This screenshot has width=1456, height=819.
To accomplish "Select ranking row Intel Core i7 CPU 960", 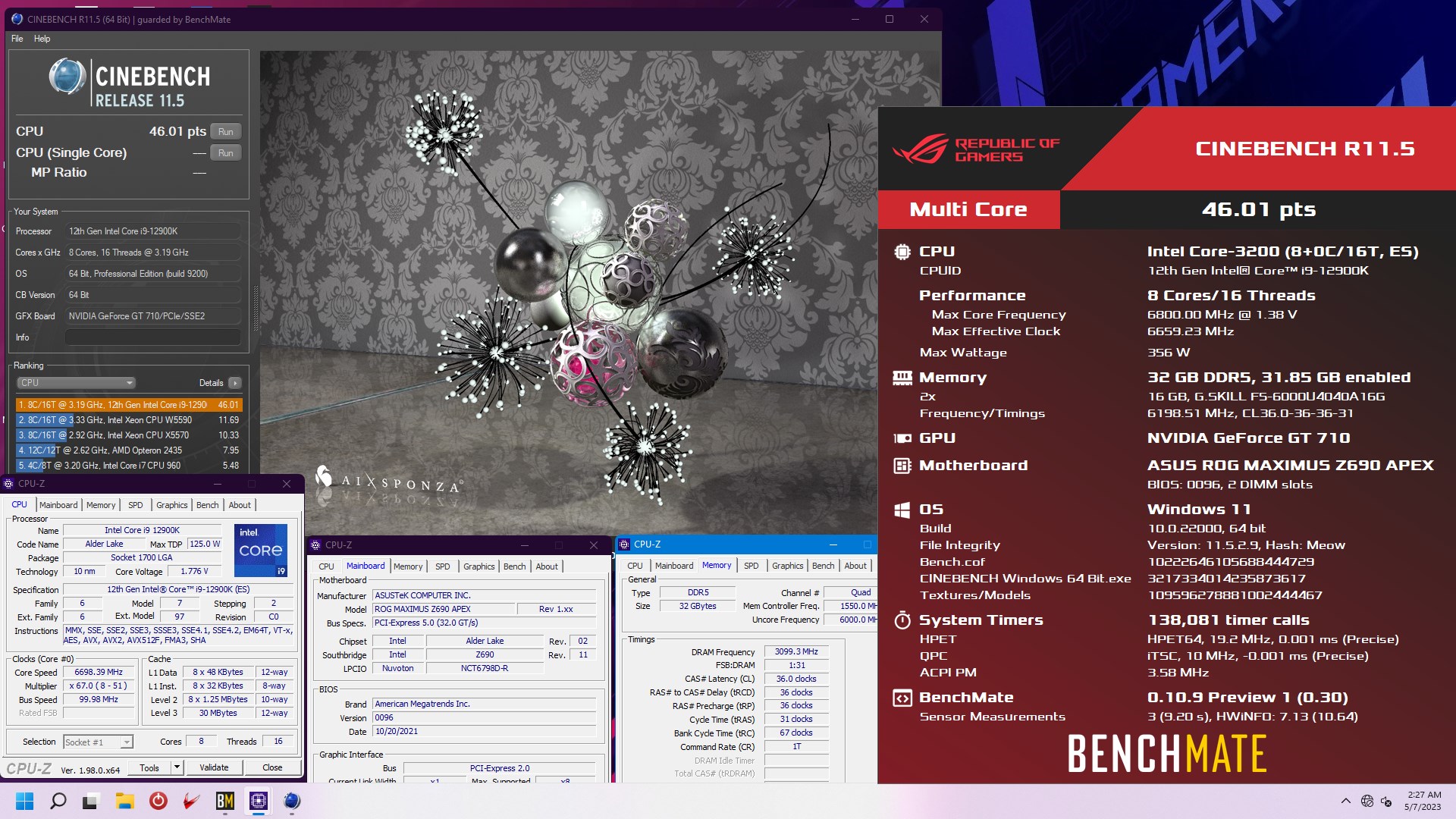I will [x=128, y=466].
